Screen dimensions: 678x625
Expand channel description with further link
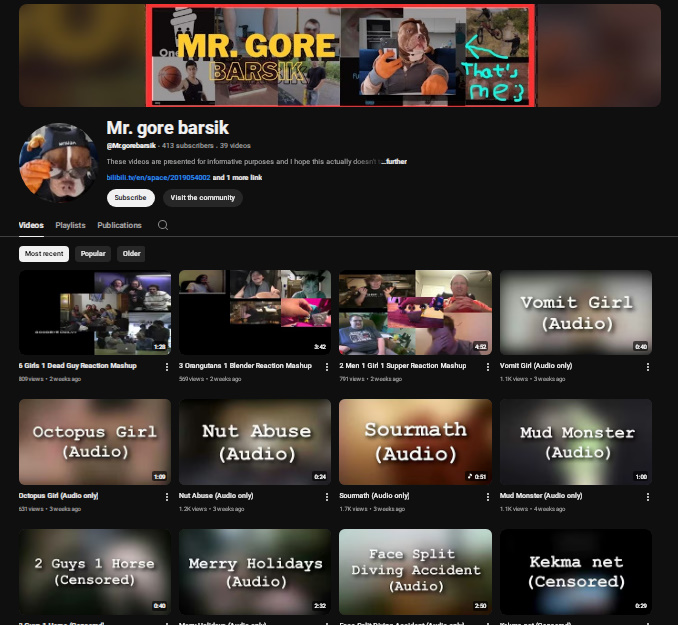point(396,161)
